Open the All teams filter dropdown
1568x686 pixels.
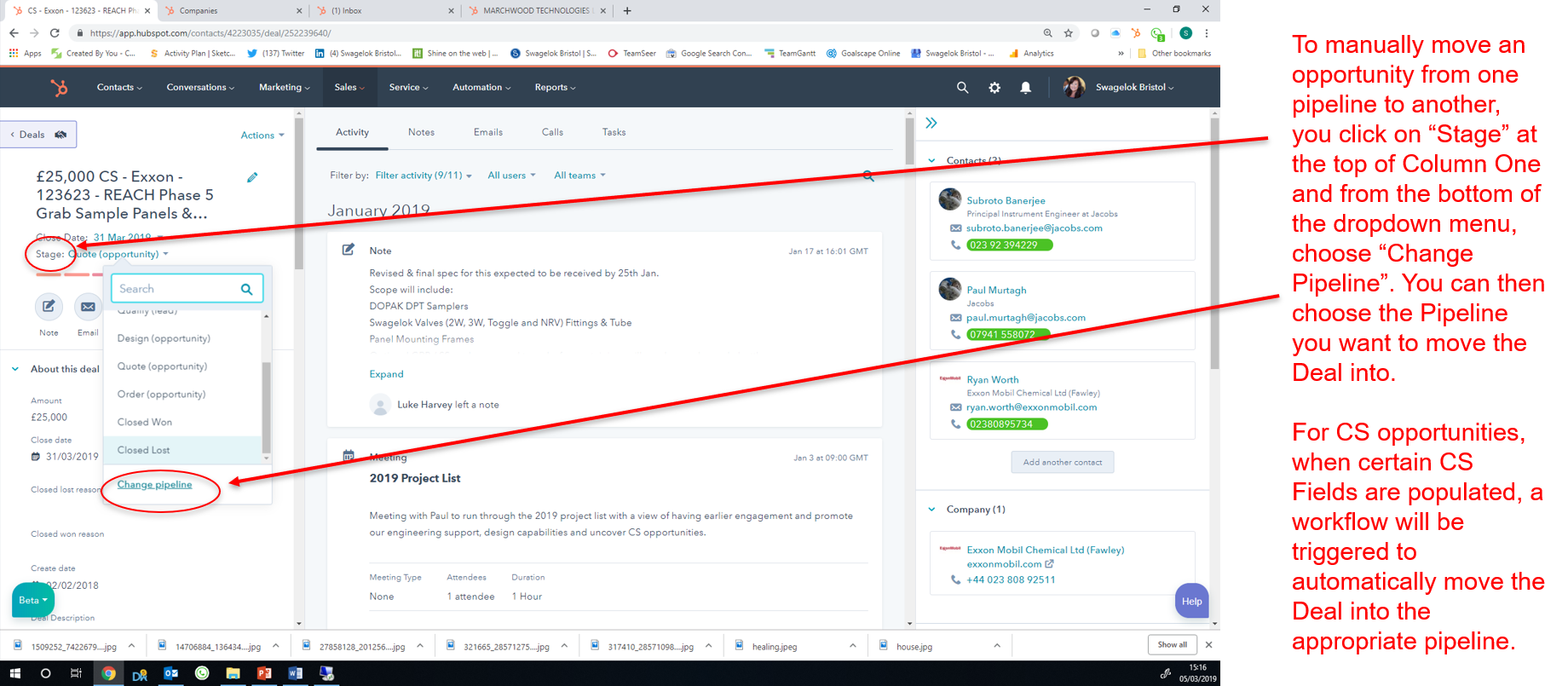coord(579,176)
